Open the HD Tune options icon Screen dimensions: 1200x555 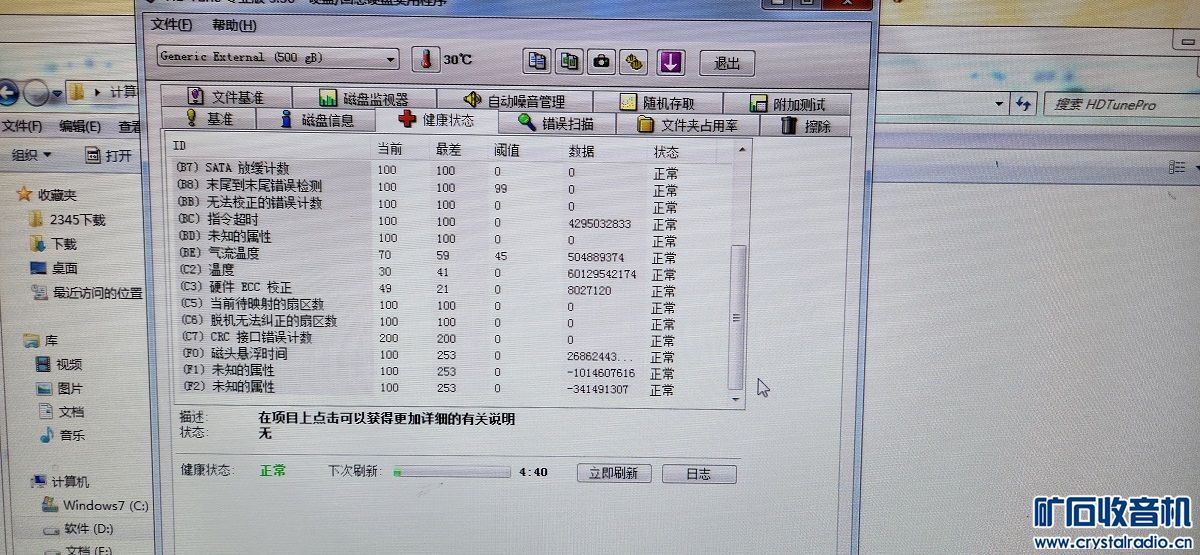click(x=634, y=61)
